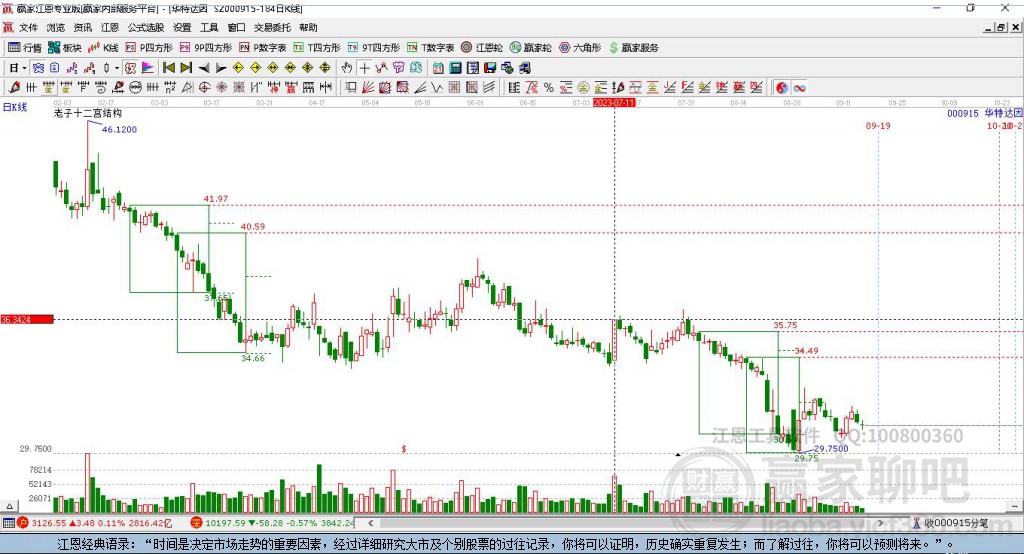
Task: Click the first yellow diamond arrow icon
Action: (238, 68)
